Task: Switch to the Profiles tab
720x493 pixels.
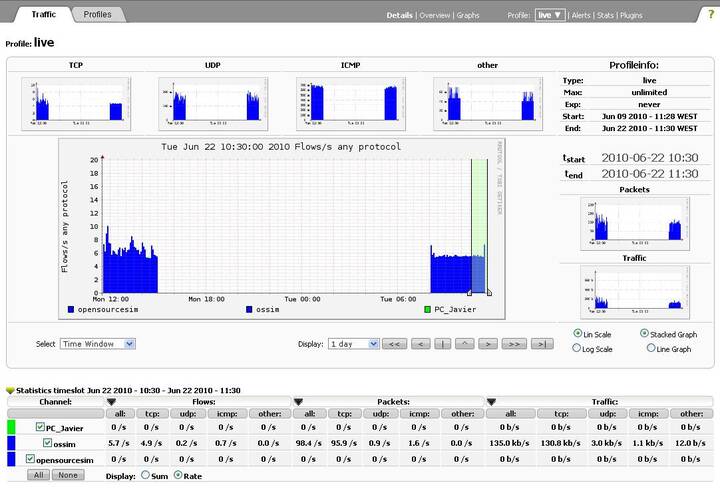Action: (x=98, y=15)
